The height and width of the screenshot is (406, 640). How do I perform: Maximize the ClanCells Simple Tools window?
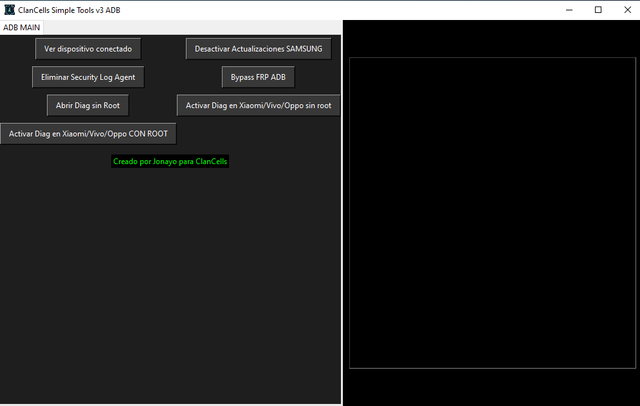pos(598,10)
